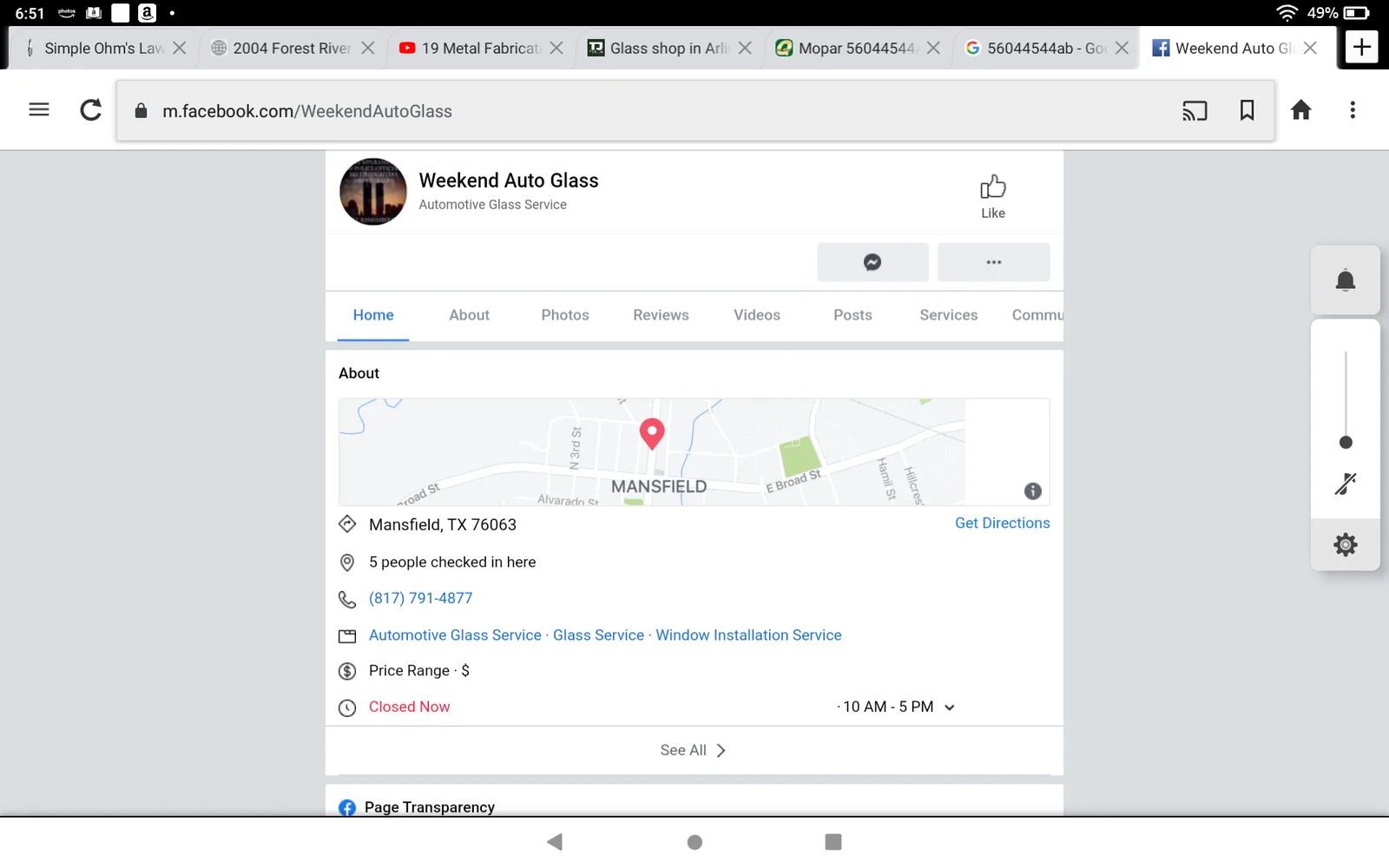Tap the notification bell on side panel
The height and width of the screenshot is (868, 1389).
tap(1346, 280)
